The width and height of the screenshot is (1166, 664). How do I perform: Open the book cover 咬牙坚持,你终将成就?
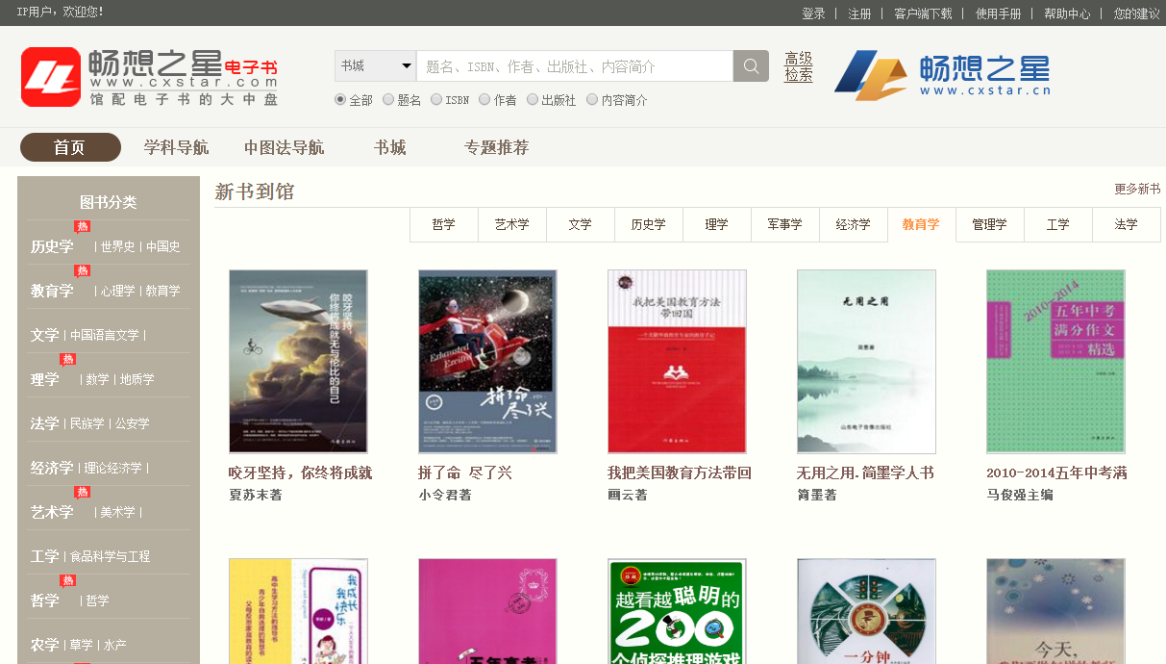point(298,361)
